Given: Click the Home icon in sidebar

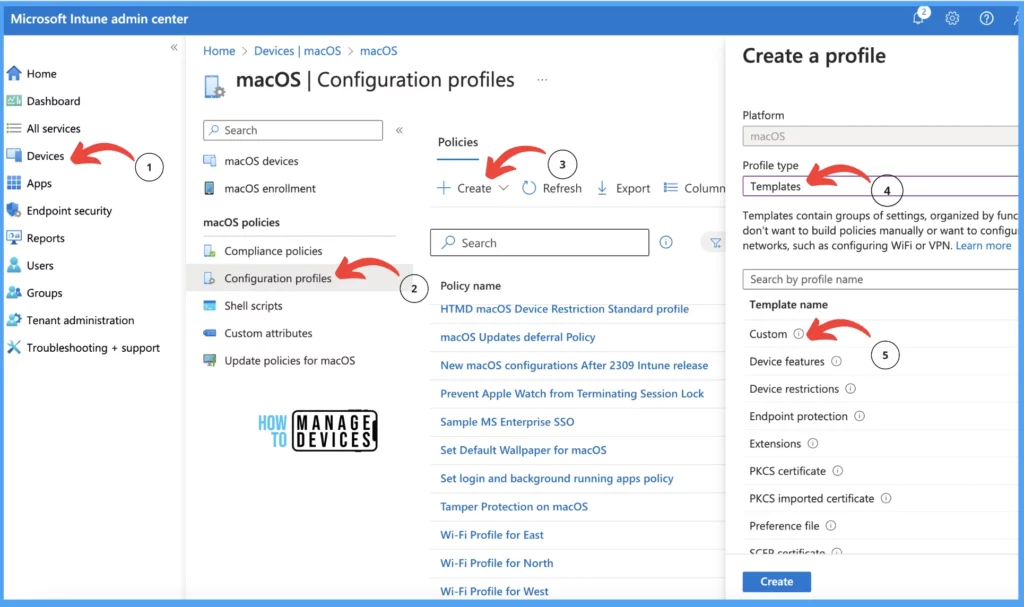Looking at the screenshot, I should pos(14,74).
